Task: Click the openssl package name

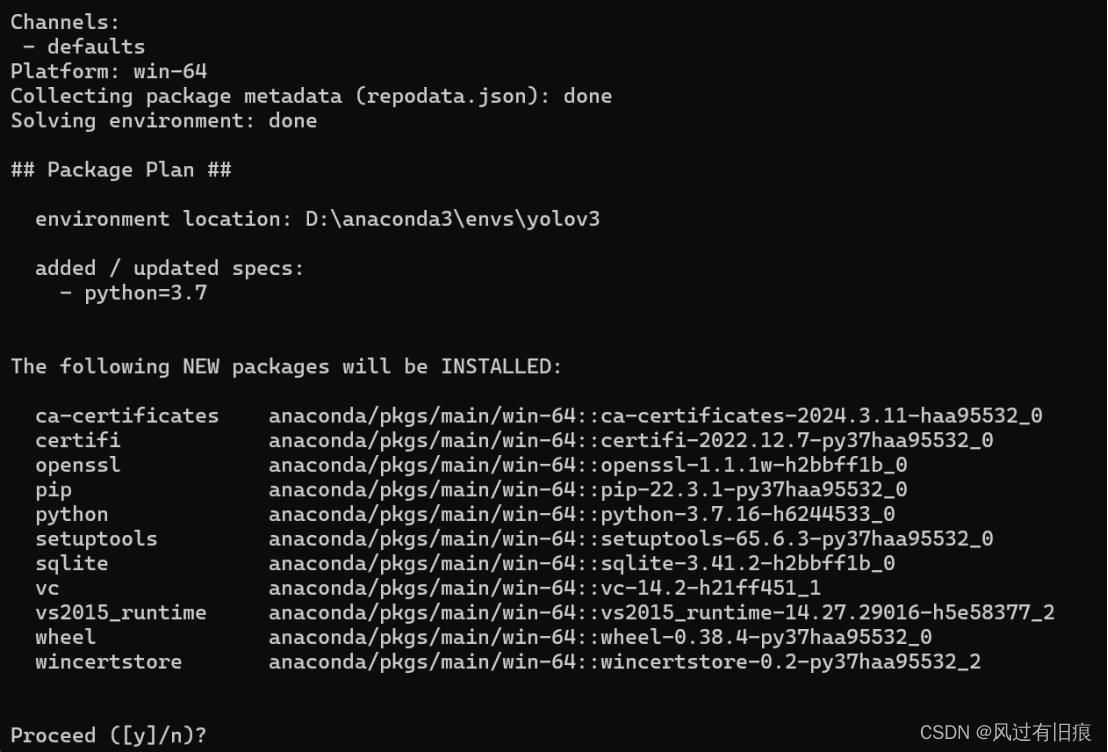Action: [x=78, y=465]
